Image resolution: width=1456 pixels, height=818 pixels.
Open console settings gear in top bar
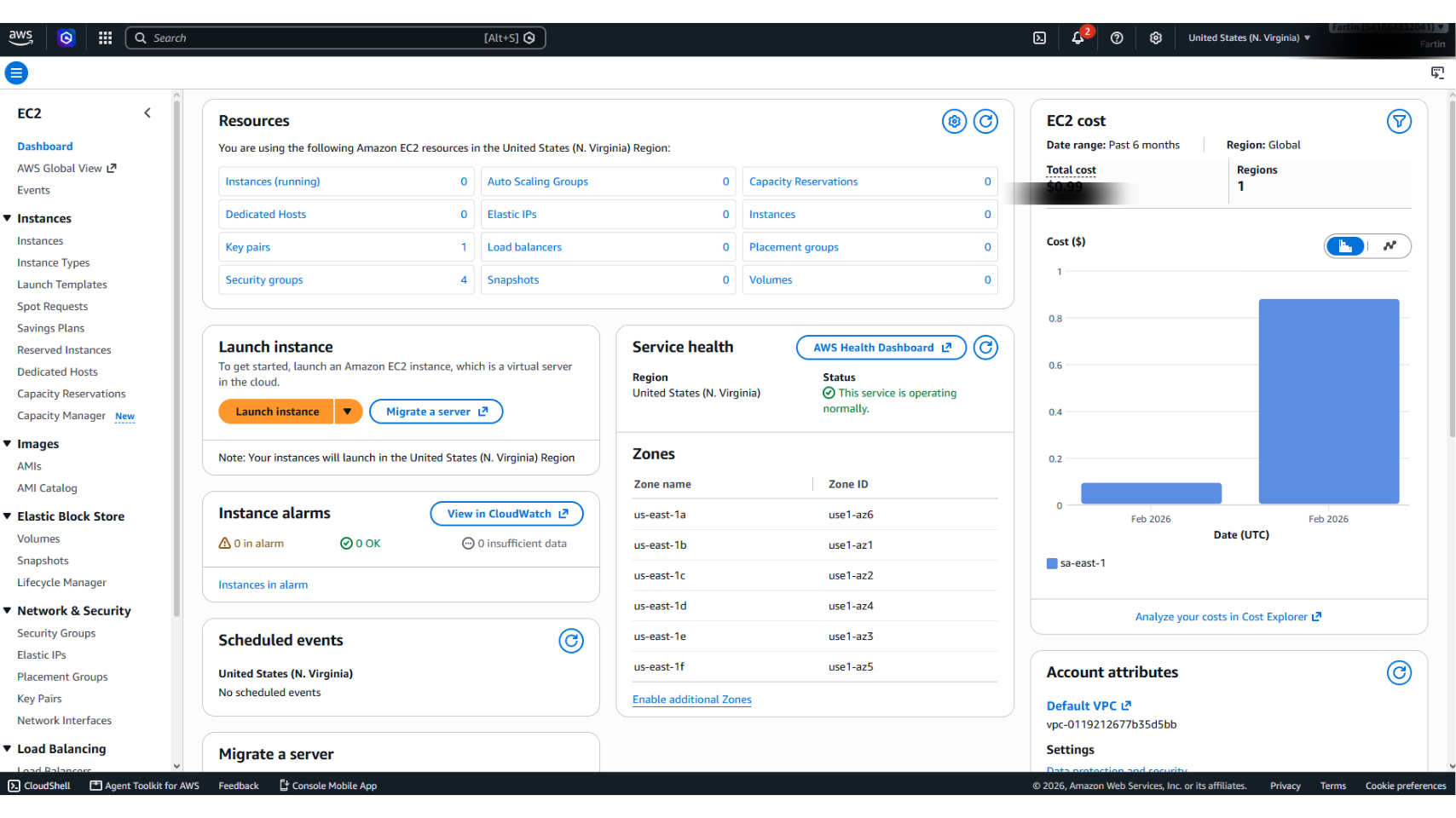coord(1156,37)
